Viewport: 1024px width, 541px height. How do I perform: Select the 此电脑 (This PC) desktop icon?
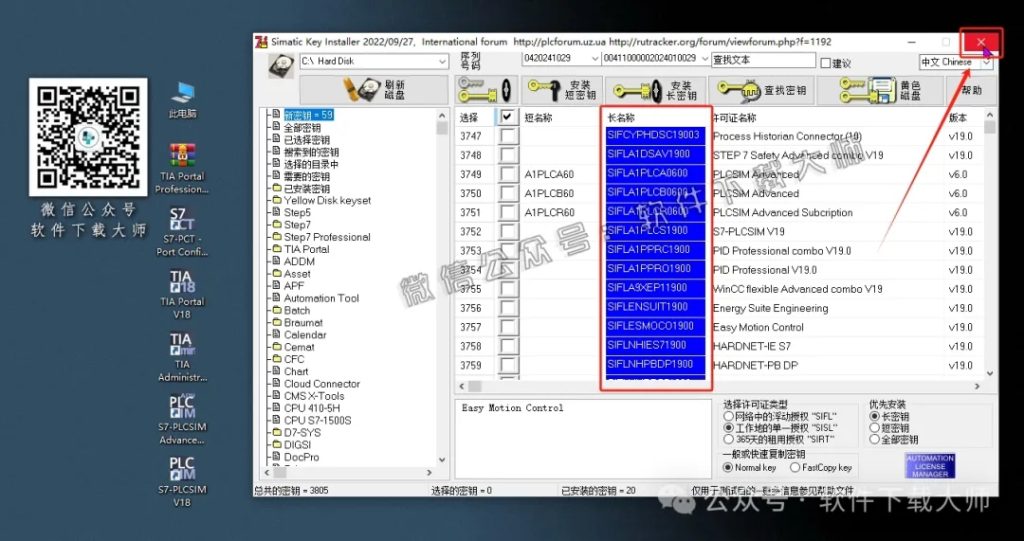tap(182, 101)
